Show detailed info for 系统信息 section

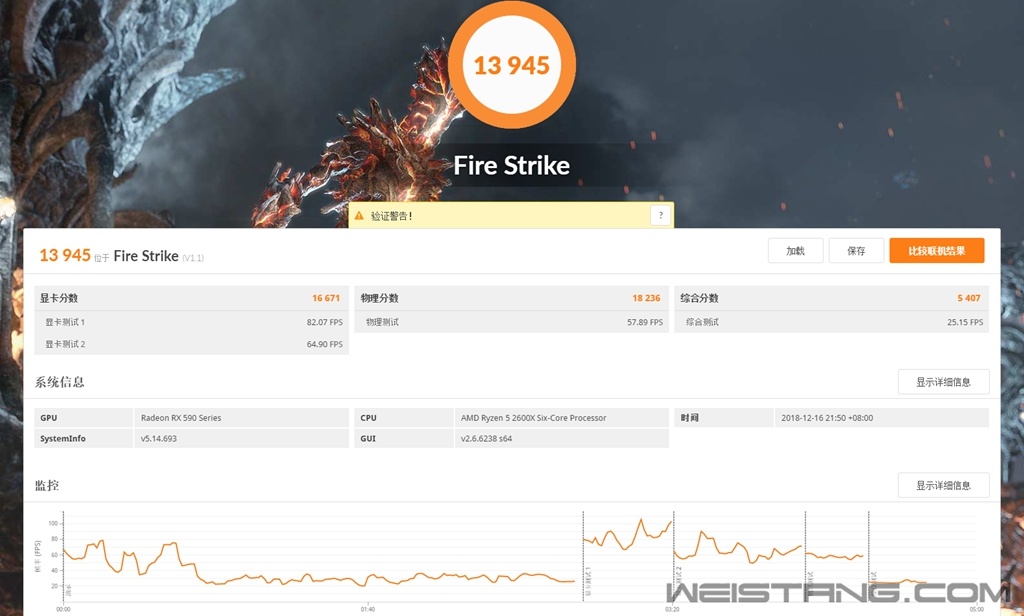[943, 382]
